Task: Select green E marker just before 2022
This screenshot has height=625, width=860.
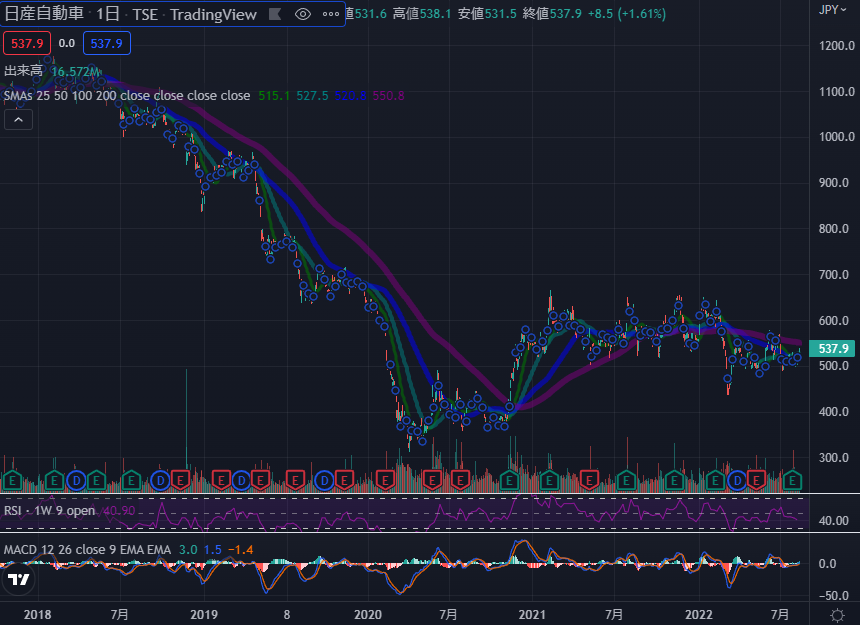Action: 674,481
